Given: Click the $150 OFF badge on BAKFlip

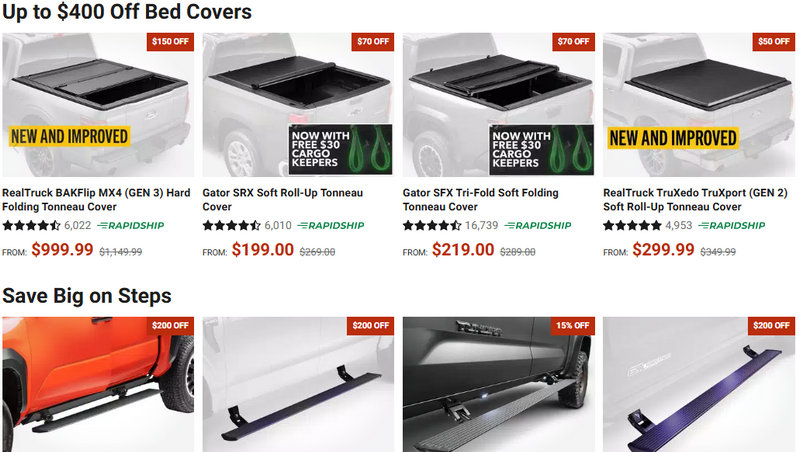Looking at the screenshot, I should coord(170,42).
